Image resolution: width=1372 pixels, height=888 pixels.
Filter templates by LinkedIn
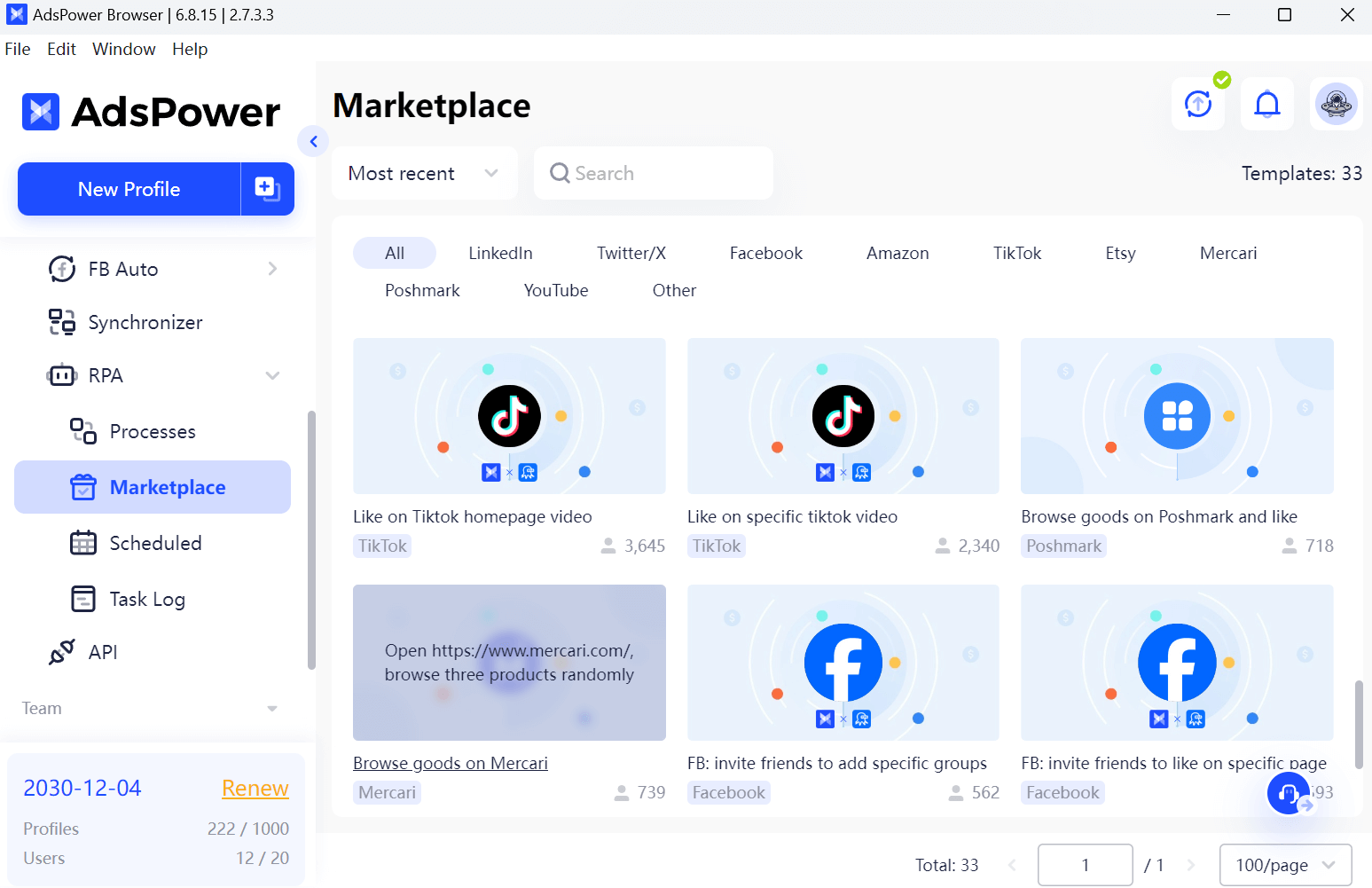click(x=500, y=253)
